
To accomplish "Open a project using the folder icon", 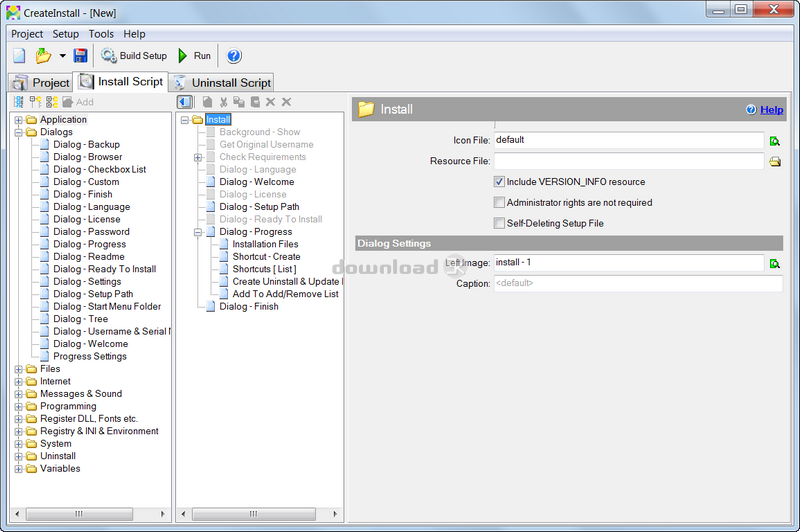I will pyautogui.click(x=43, y=56).
